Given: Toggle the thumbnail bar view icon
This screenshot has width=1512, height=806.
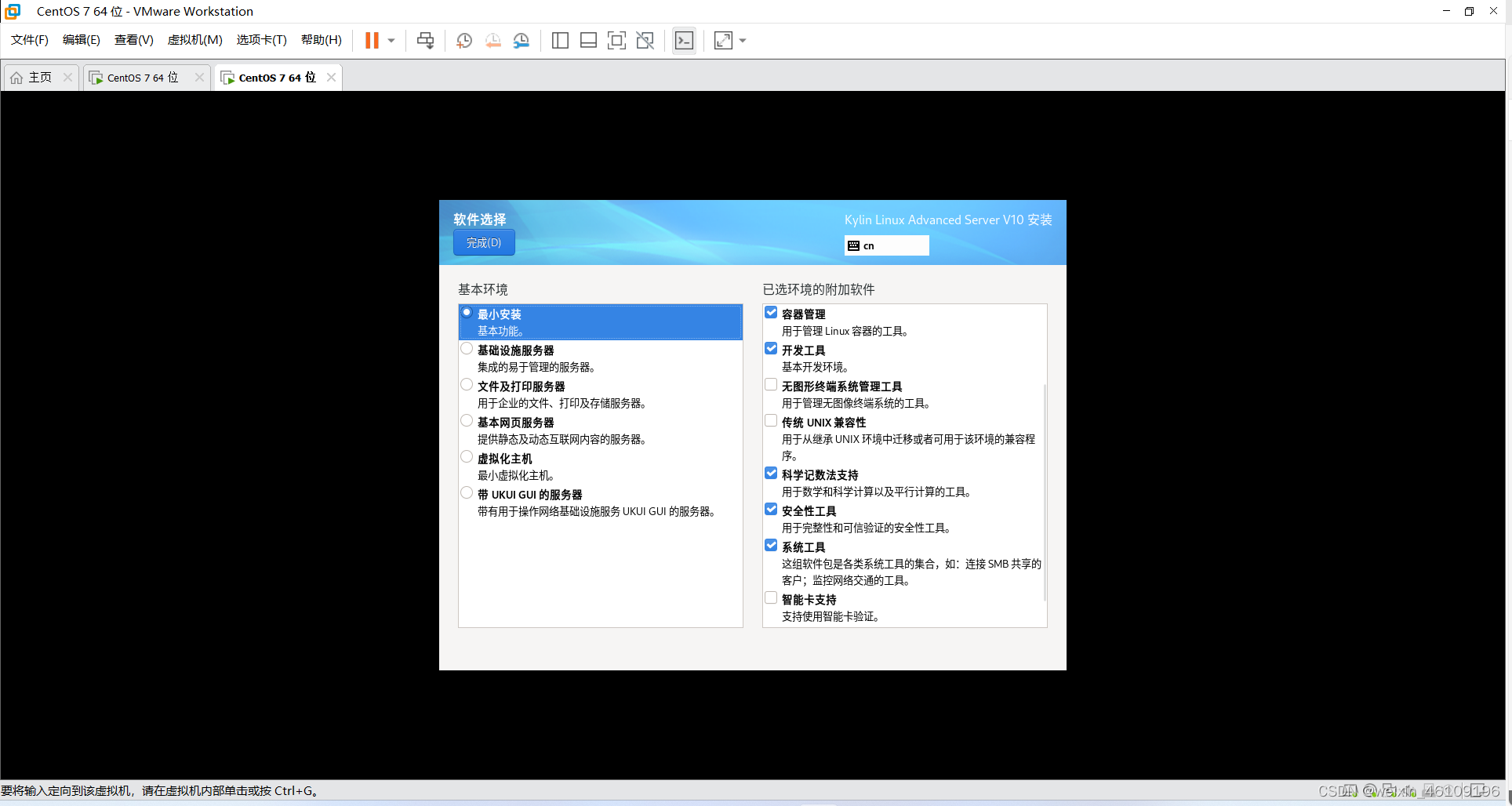Looking at the screenshot, I should 588,40.
